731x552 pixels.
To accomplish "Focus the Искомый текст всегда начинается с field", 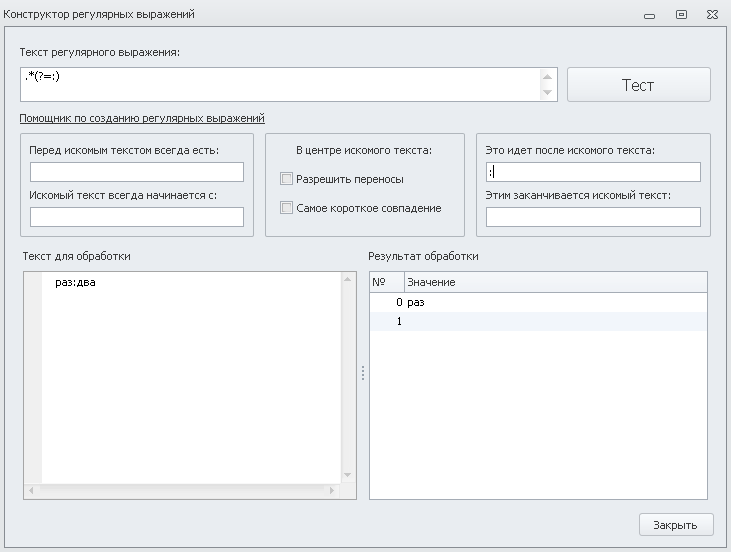I will pos(137,217).
